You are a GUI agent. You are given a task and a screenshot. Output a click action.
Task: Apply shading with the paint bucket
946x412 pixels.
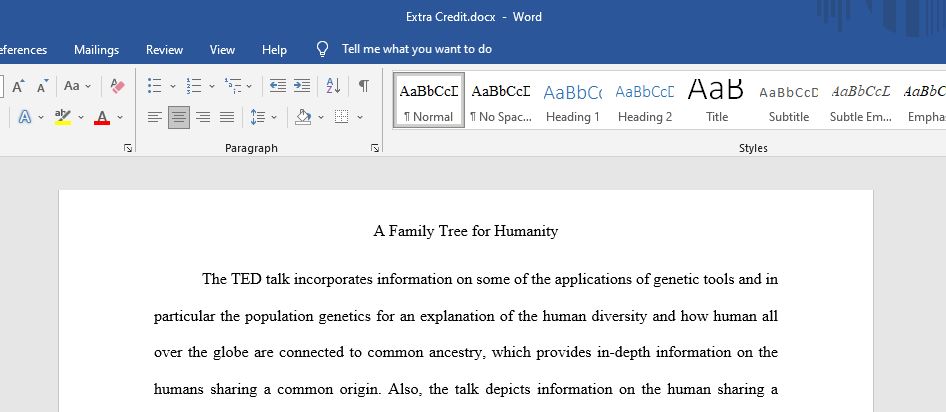(x=303, y=116)
